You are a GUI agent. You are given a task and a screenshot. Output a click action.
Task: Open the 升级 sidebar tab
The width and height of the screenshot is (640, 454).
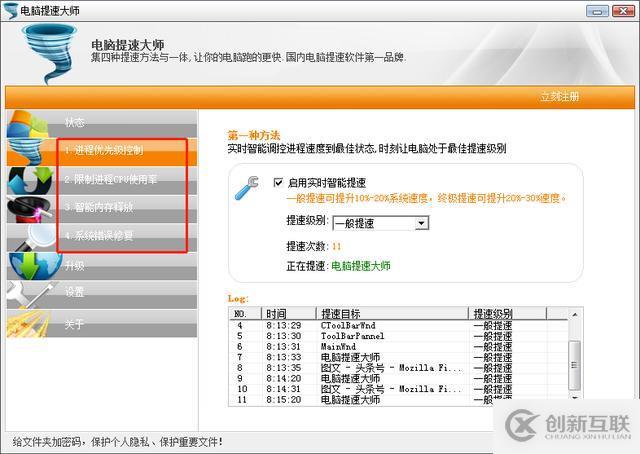pyautogui.click(x=102, y=266)
